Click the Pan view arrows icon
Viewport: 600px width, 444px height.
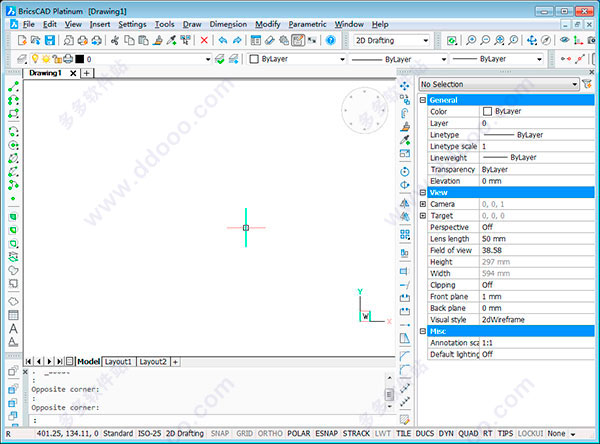click(532, 40)
